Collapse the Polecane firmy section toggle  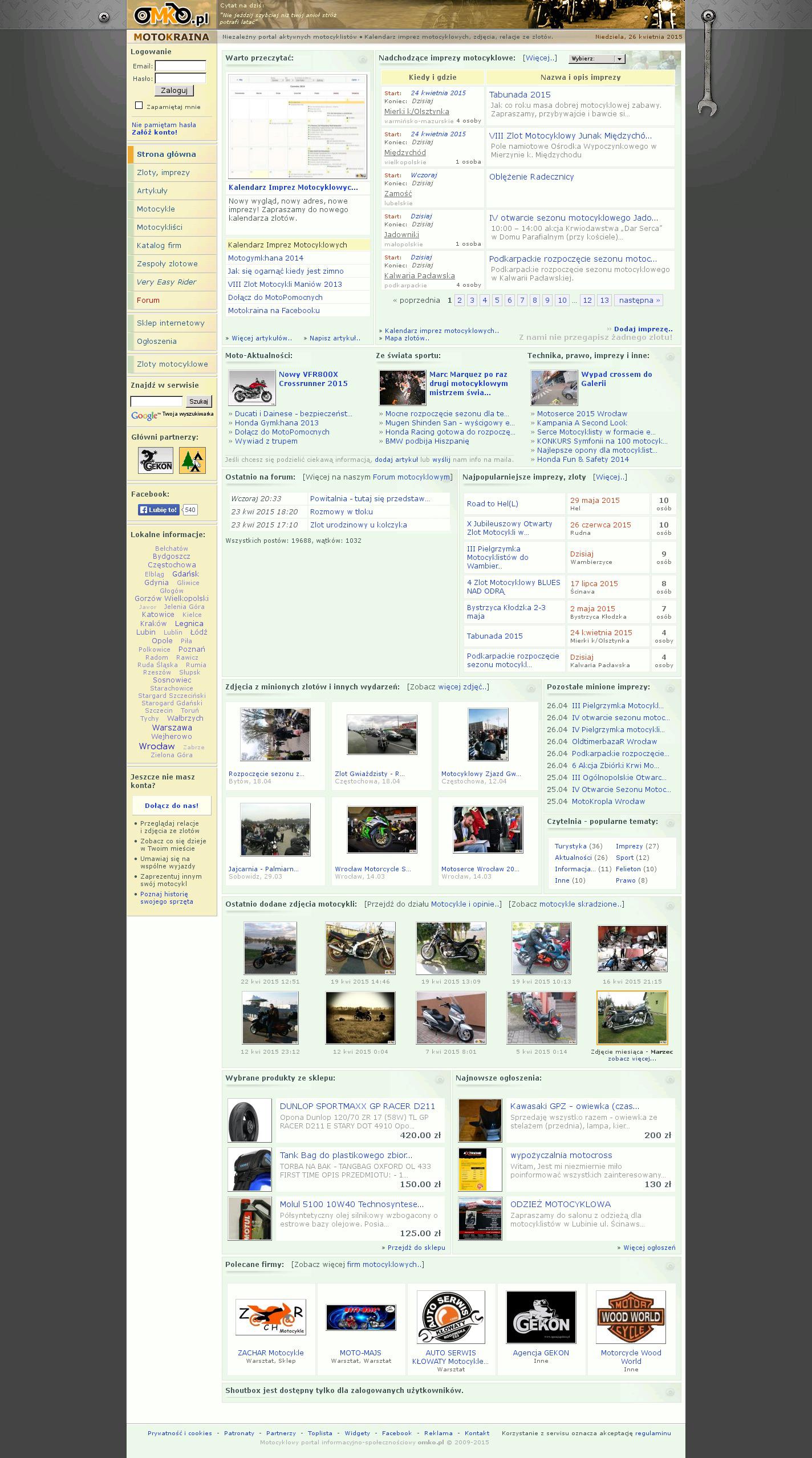(670, 1266)
